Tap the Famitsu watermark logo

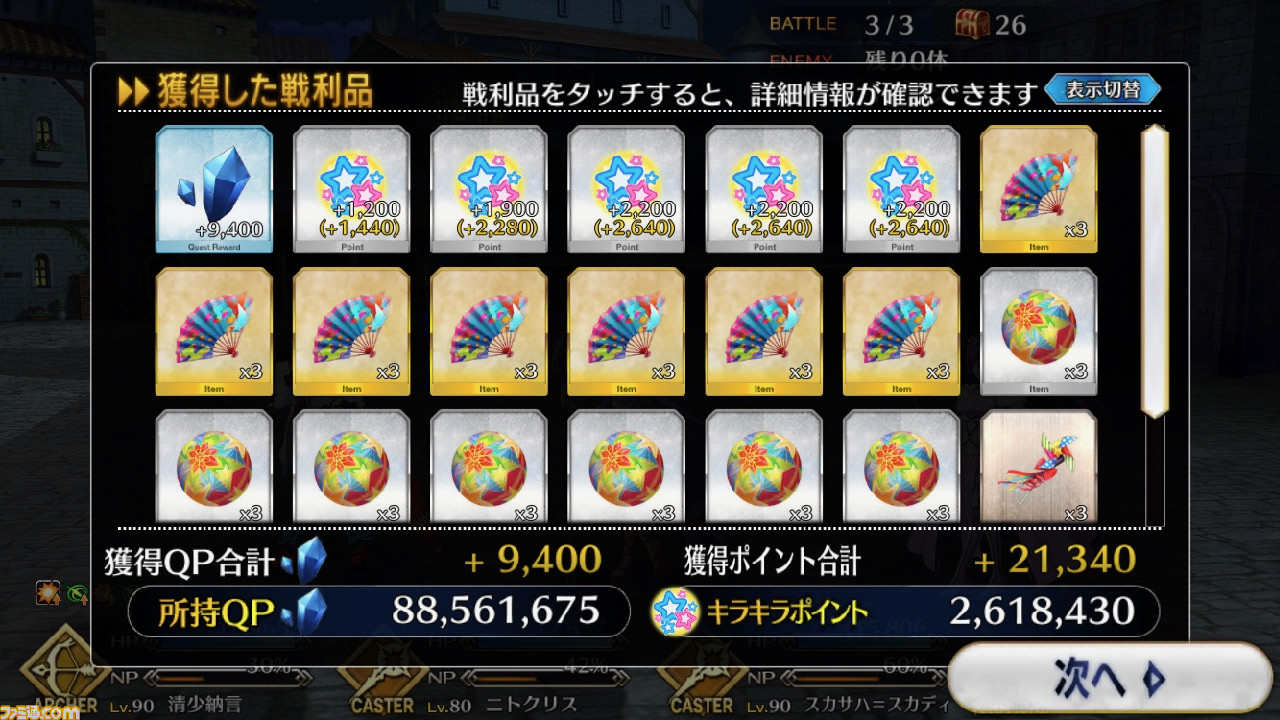[x=41, y=710]
